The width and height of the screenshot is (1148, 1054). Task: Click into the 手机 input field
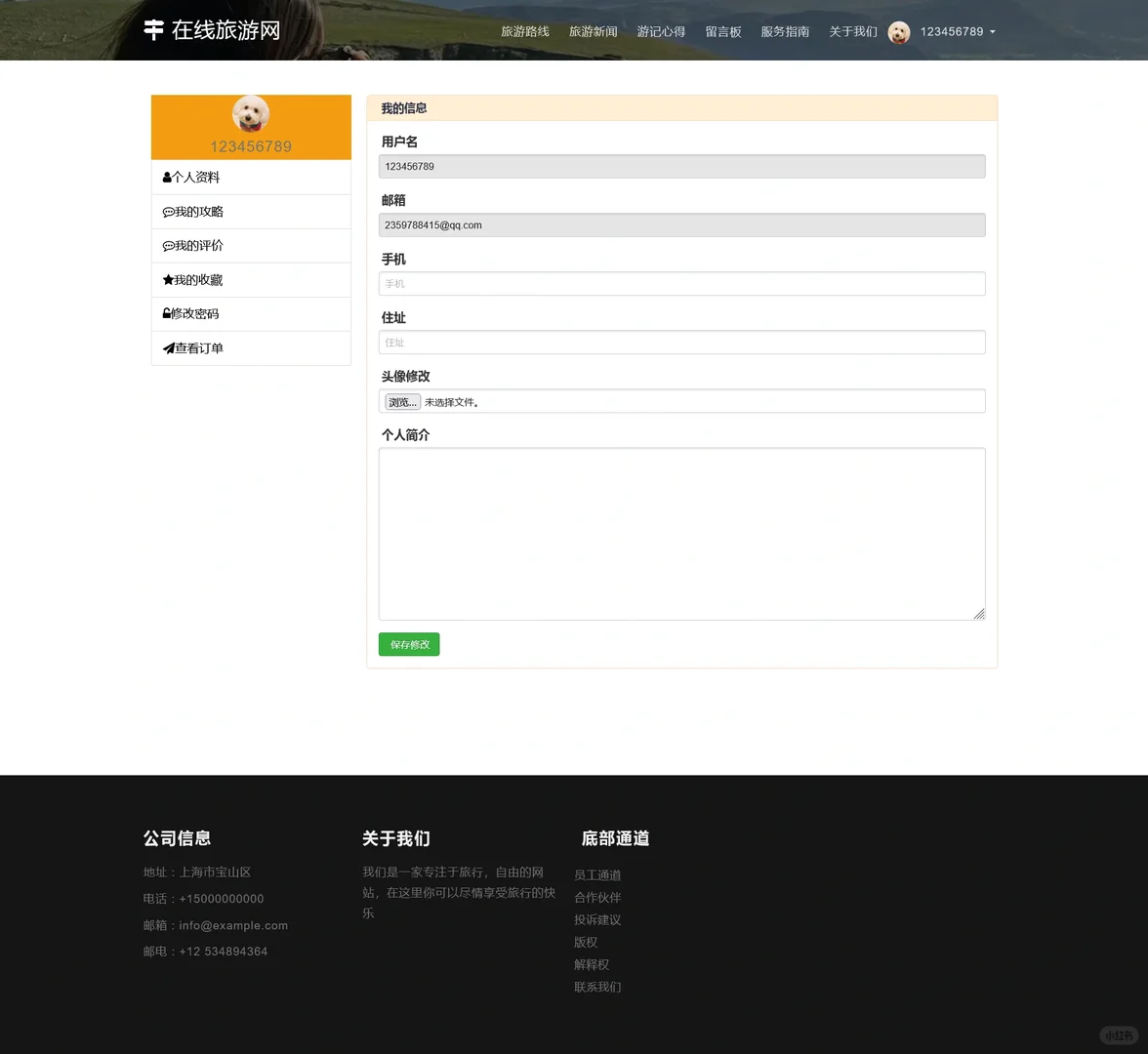coord(681,283)
